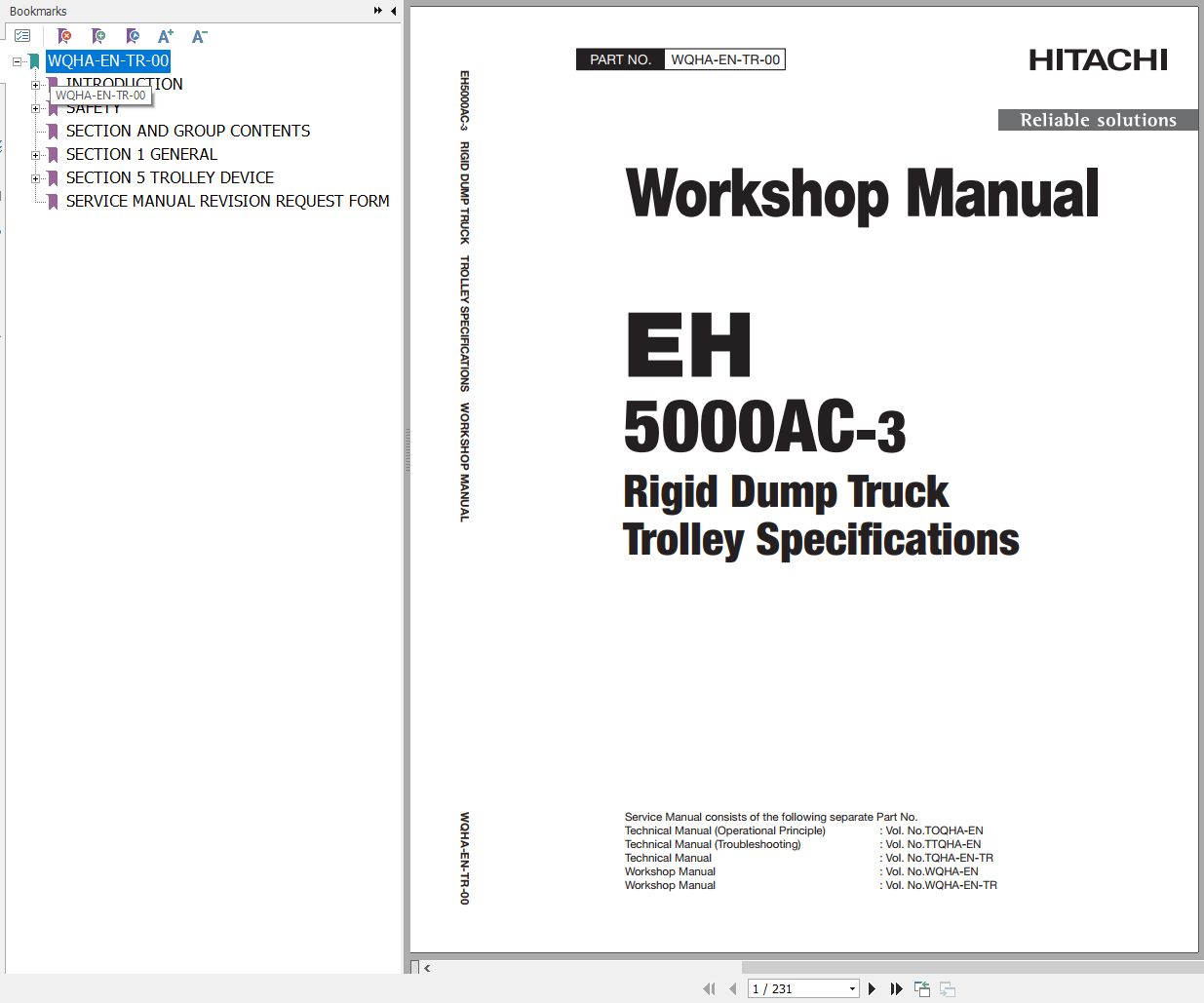Click Vol. No.TQHA-EN-TR text

[x=939, y=858]
